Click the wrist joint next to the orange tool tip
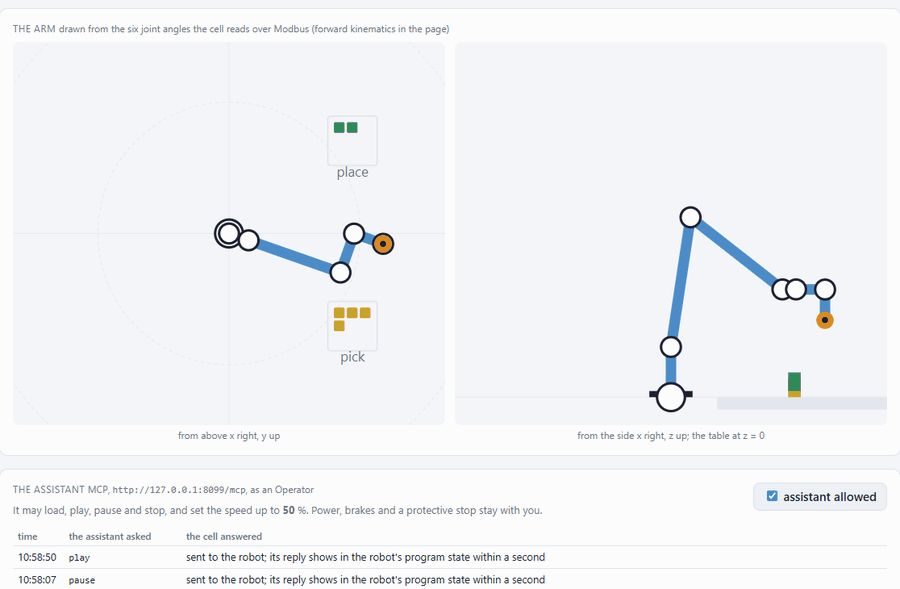This screenshot has width=900, height=589. click(x=354, y=234)
